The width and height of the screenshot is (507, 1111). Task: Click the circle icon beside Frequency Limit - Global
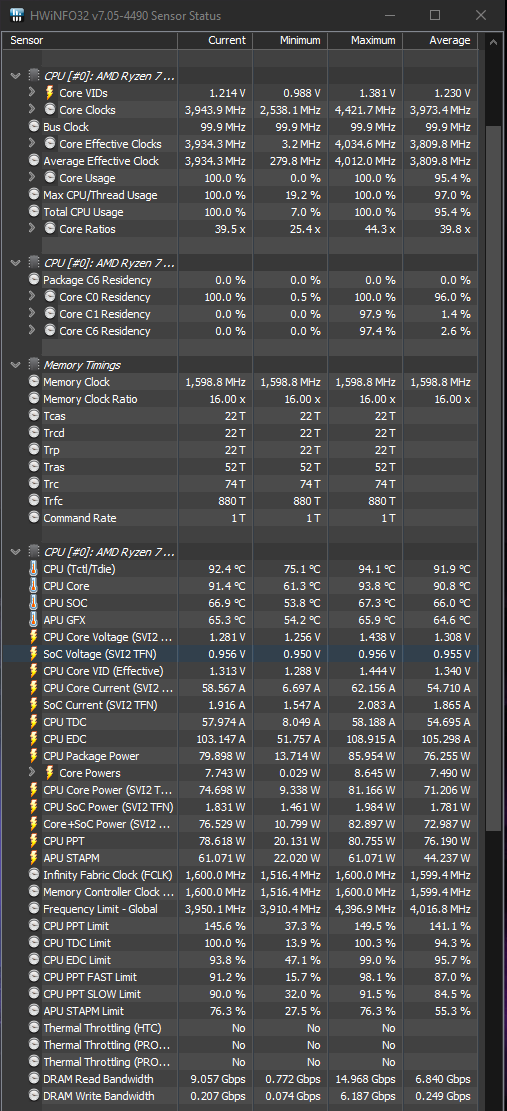coord(34,909)
